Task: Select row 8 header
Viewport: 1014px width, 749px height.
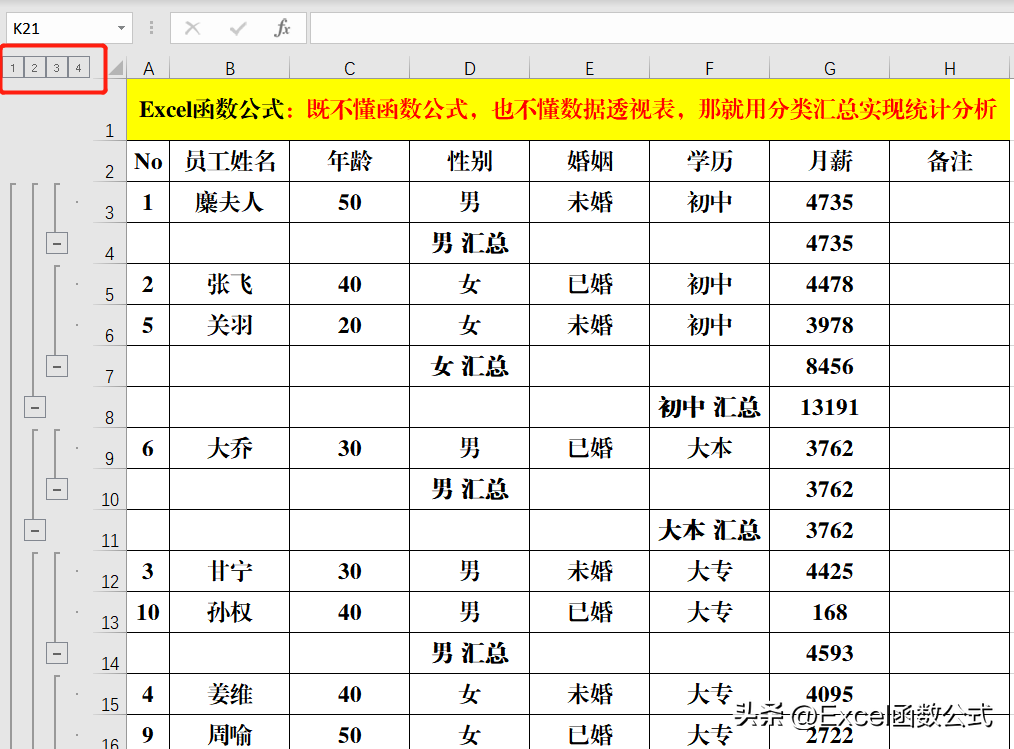Action: (110, 408)
